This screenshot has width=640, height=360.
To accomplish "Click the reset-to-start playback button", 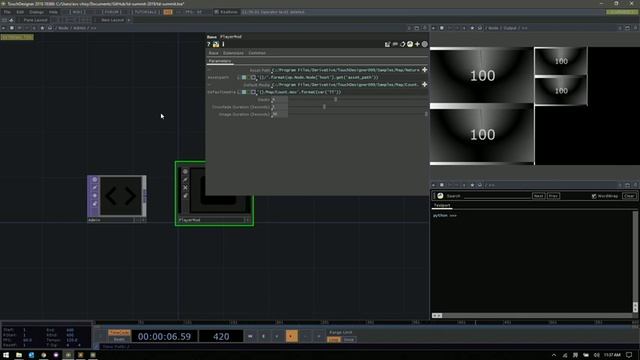I will tap(250, 336).
